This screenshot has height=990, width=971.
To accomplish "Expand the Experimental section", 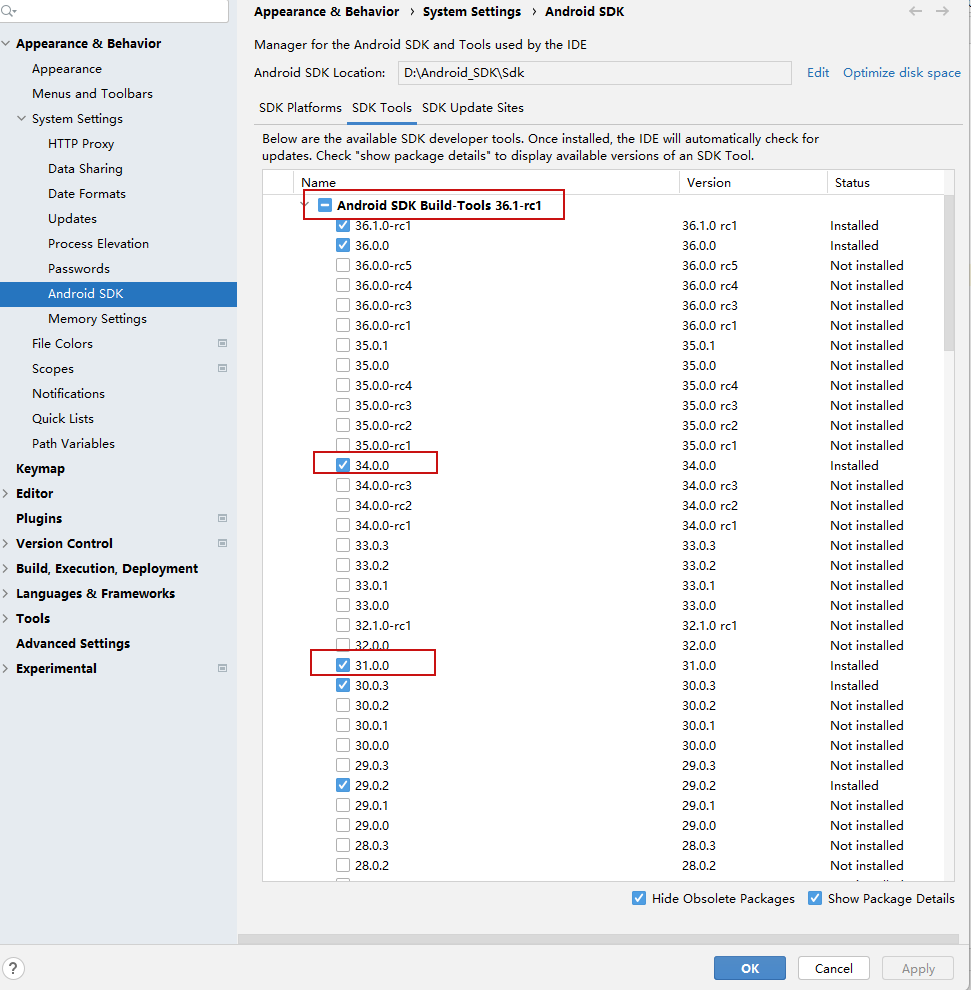I will click(6, 668).
